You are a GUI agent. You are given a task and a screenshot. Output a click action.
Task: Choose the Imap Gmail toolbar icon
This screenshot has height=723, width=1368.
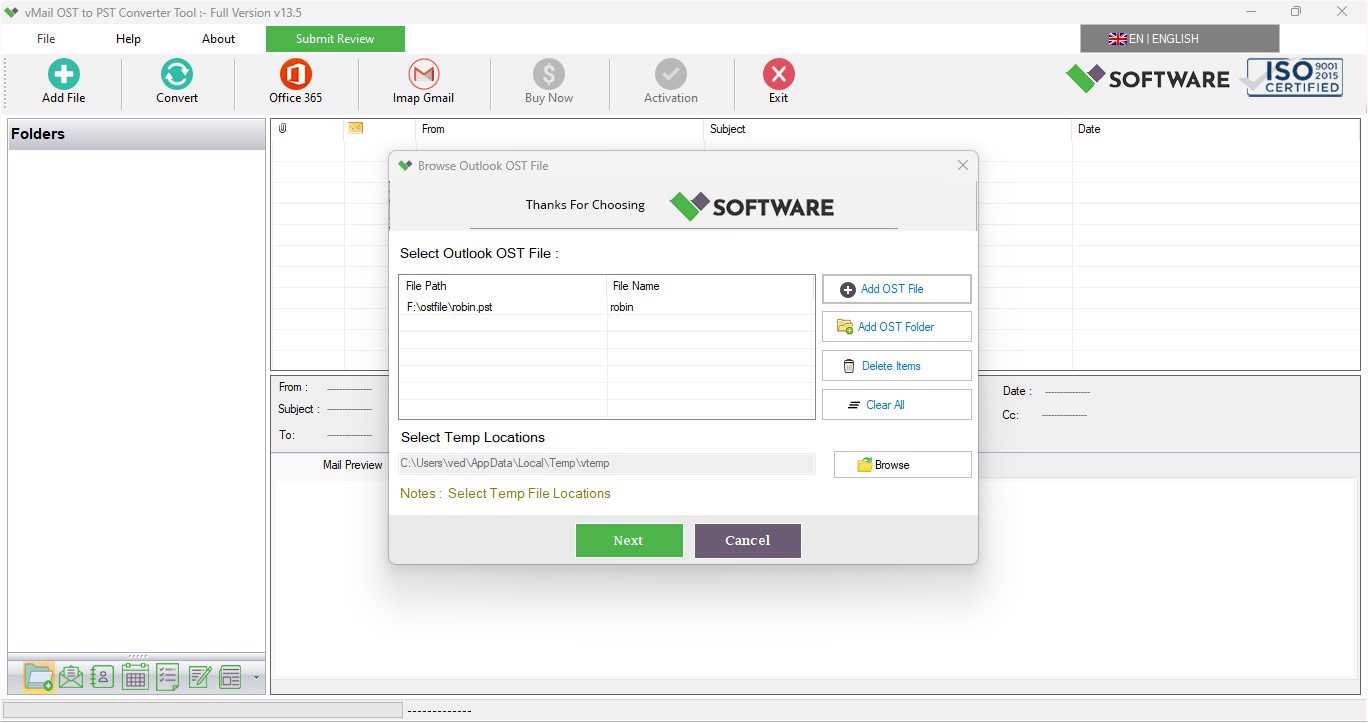pos(424,81)
